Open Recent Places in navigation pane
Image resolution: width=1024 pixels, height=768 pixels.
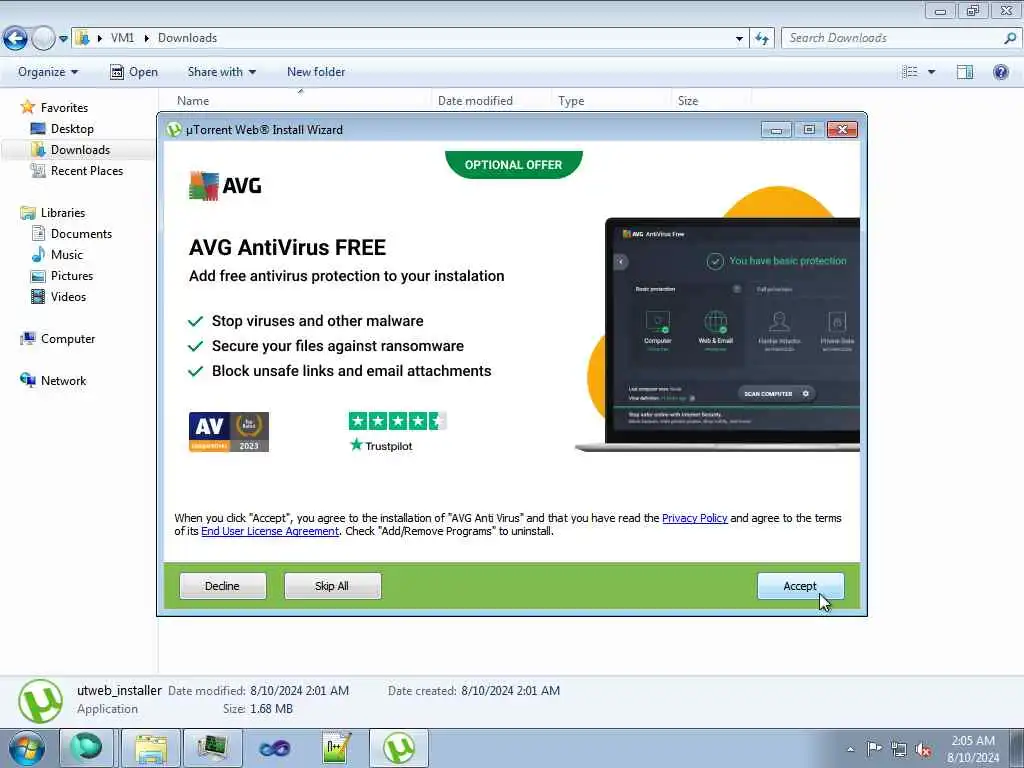77,170
